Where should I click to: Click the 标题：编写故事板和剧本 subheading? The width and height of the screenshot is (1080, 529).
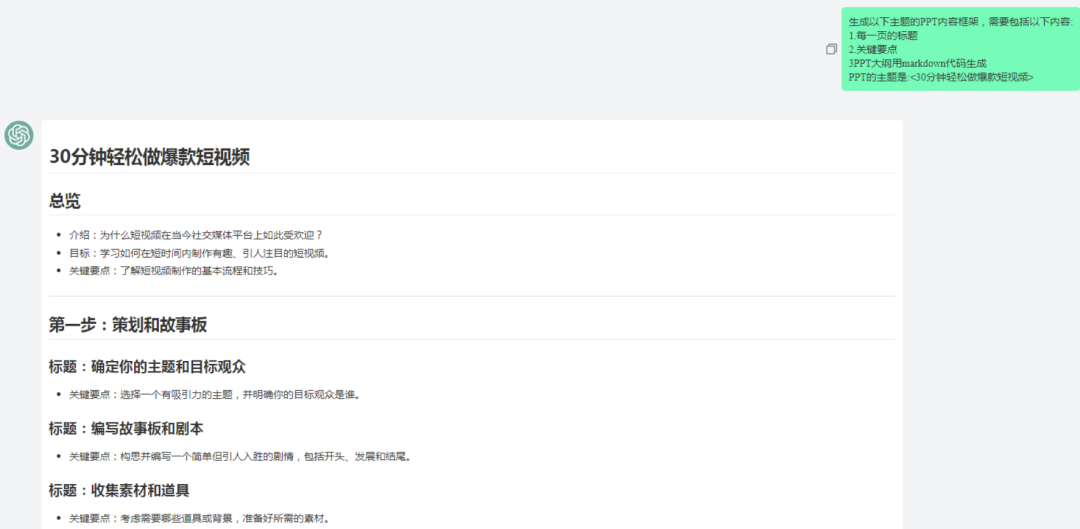coord(126,428)
